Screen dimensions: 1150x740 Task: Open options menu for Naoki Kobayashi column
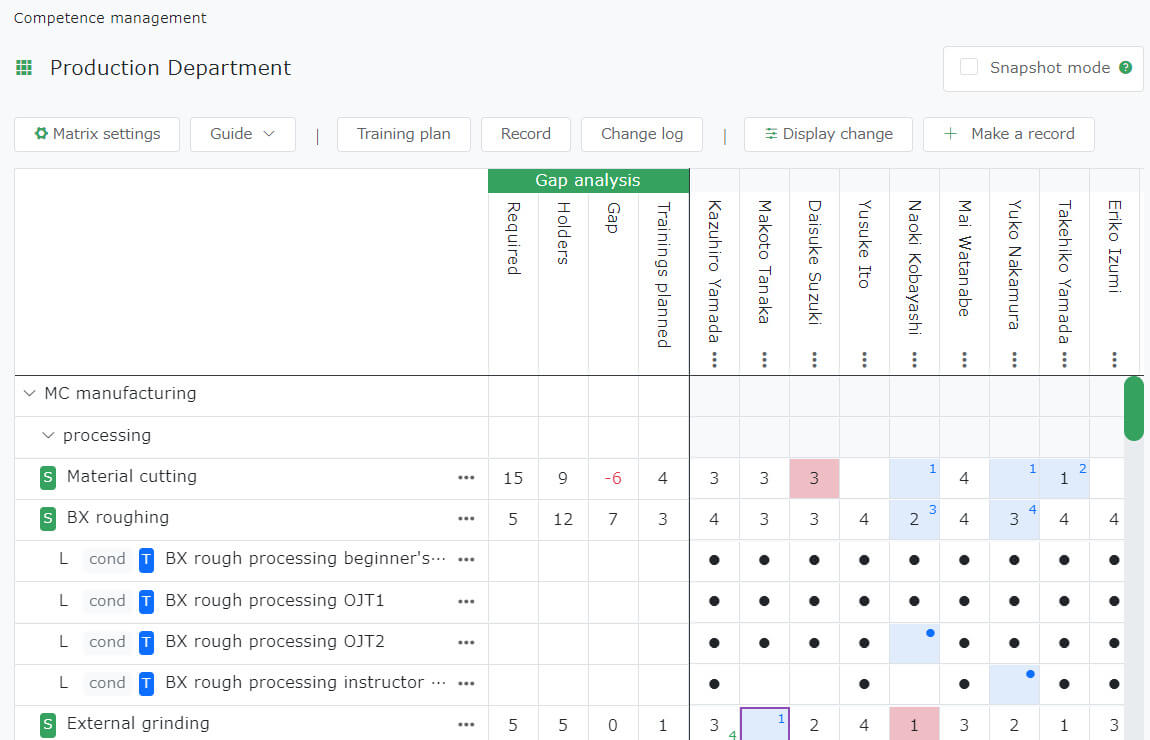coord(914,359)
